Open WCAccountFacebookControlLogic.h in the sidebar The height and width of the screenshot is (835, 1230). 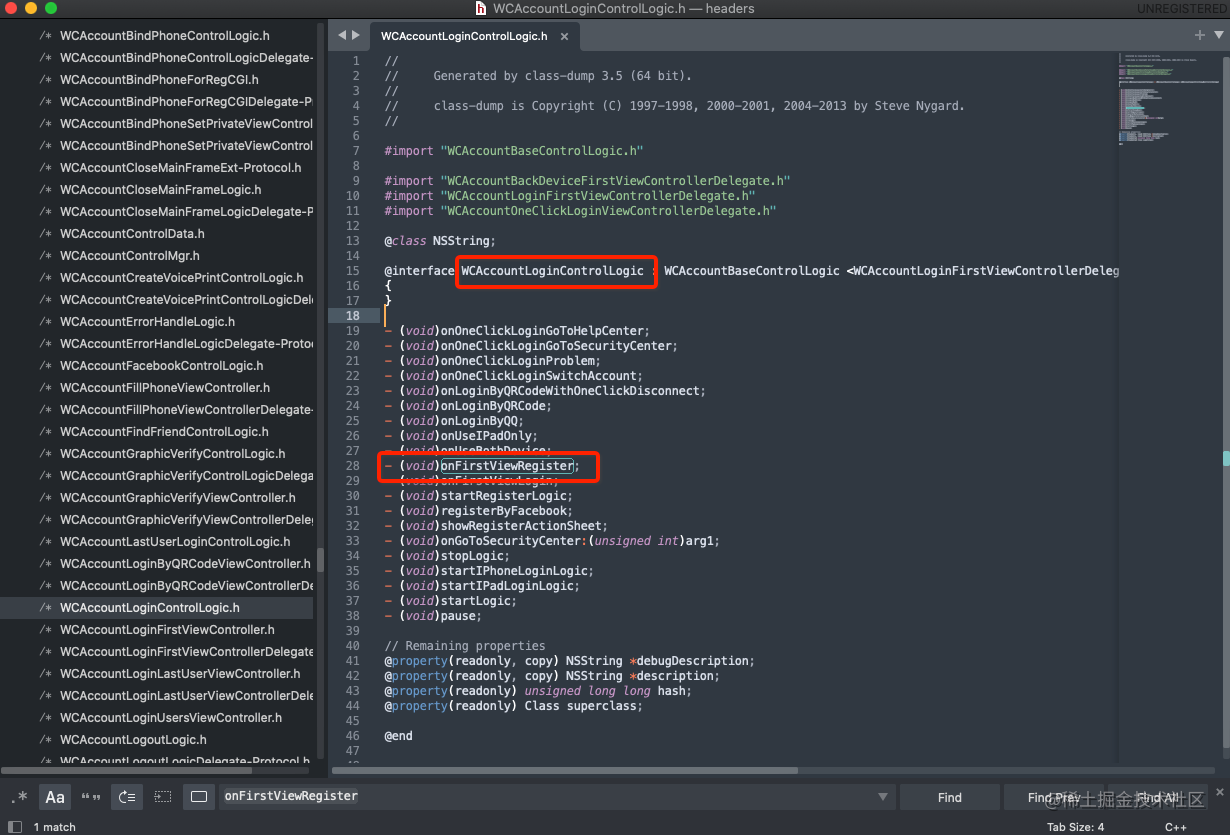pos(161,366)
